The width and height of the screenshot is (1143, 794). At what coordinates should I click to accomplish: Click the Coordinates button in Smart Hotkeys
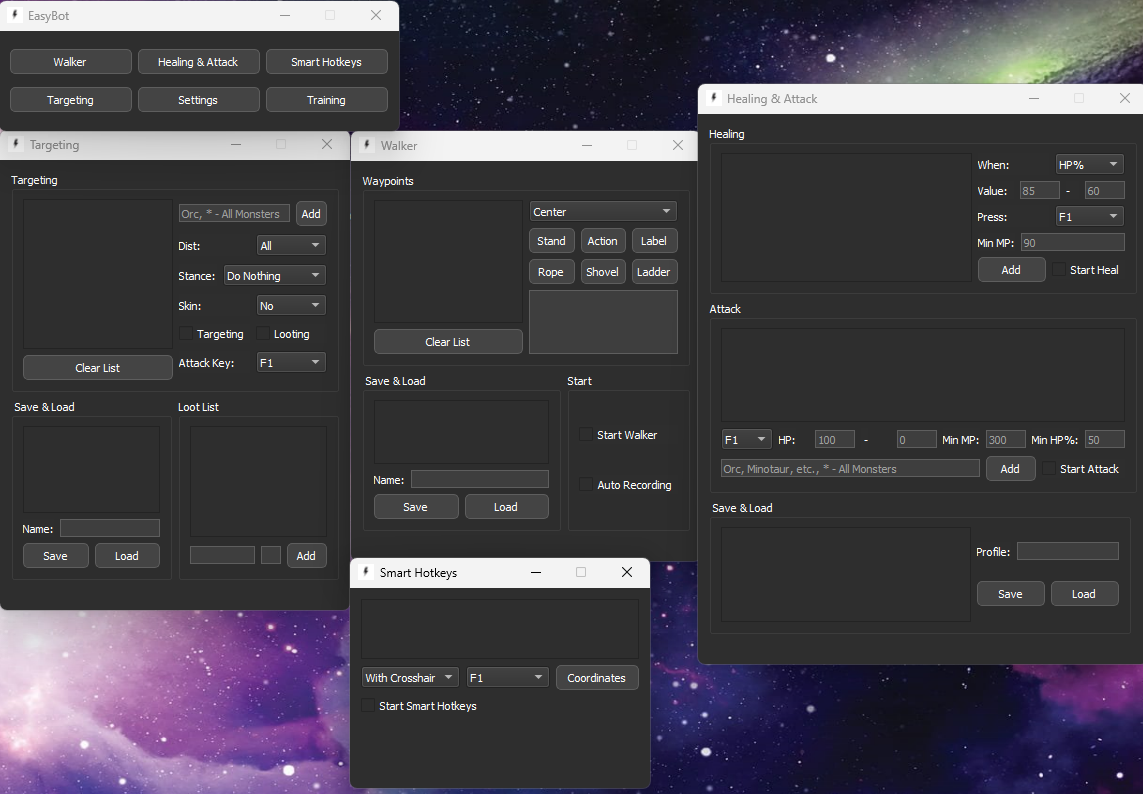596,678
